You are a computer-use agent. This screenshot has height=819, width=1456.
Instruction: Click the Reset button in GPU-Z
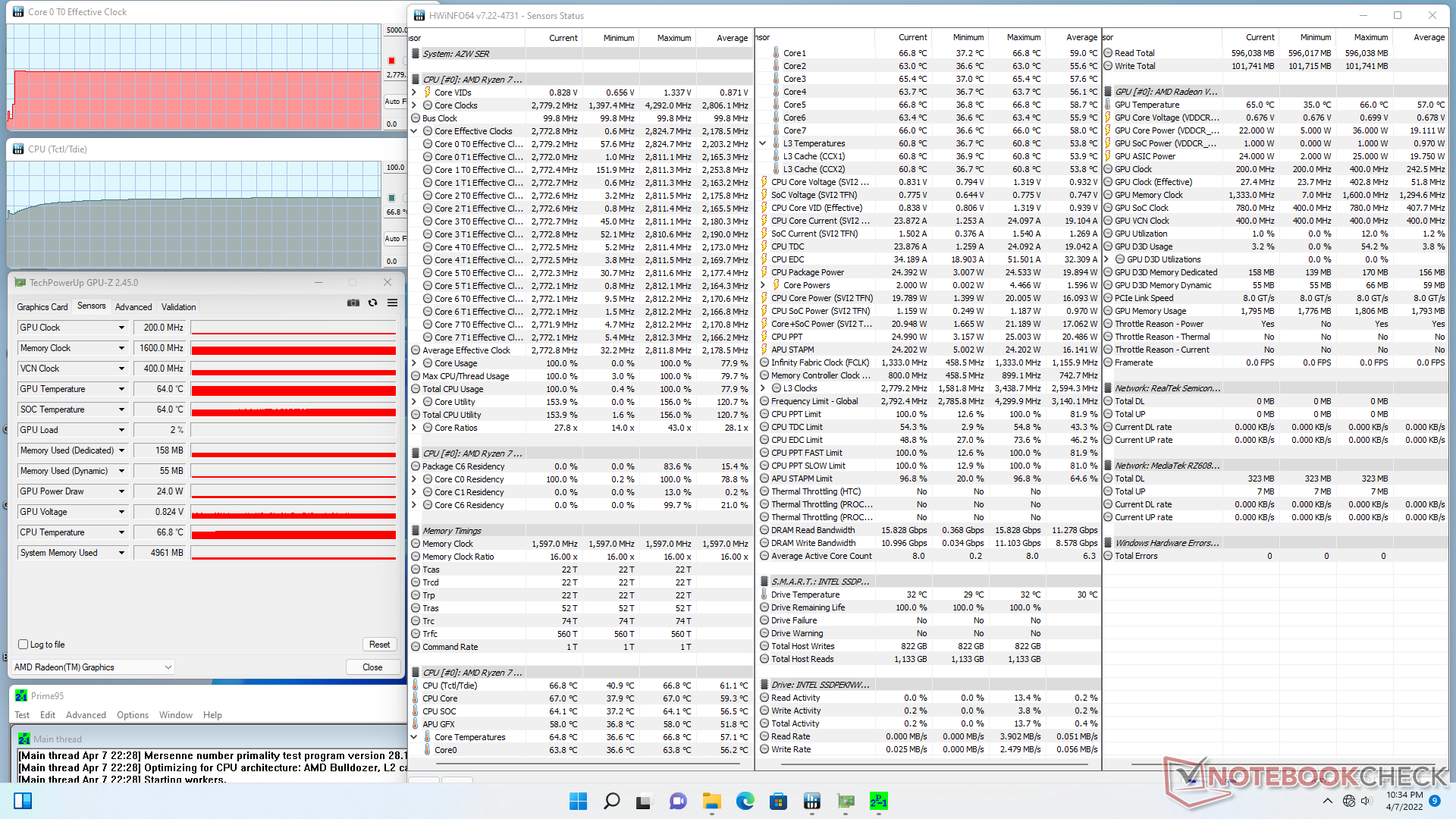pos(380,645)
